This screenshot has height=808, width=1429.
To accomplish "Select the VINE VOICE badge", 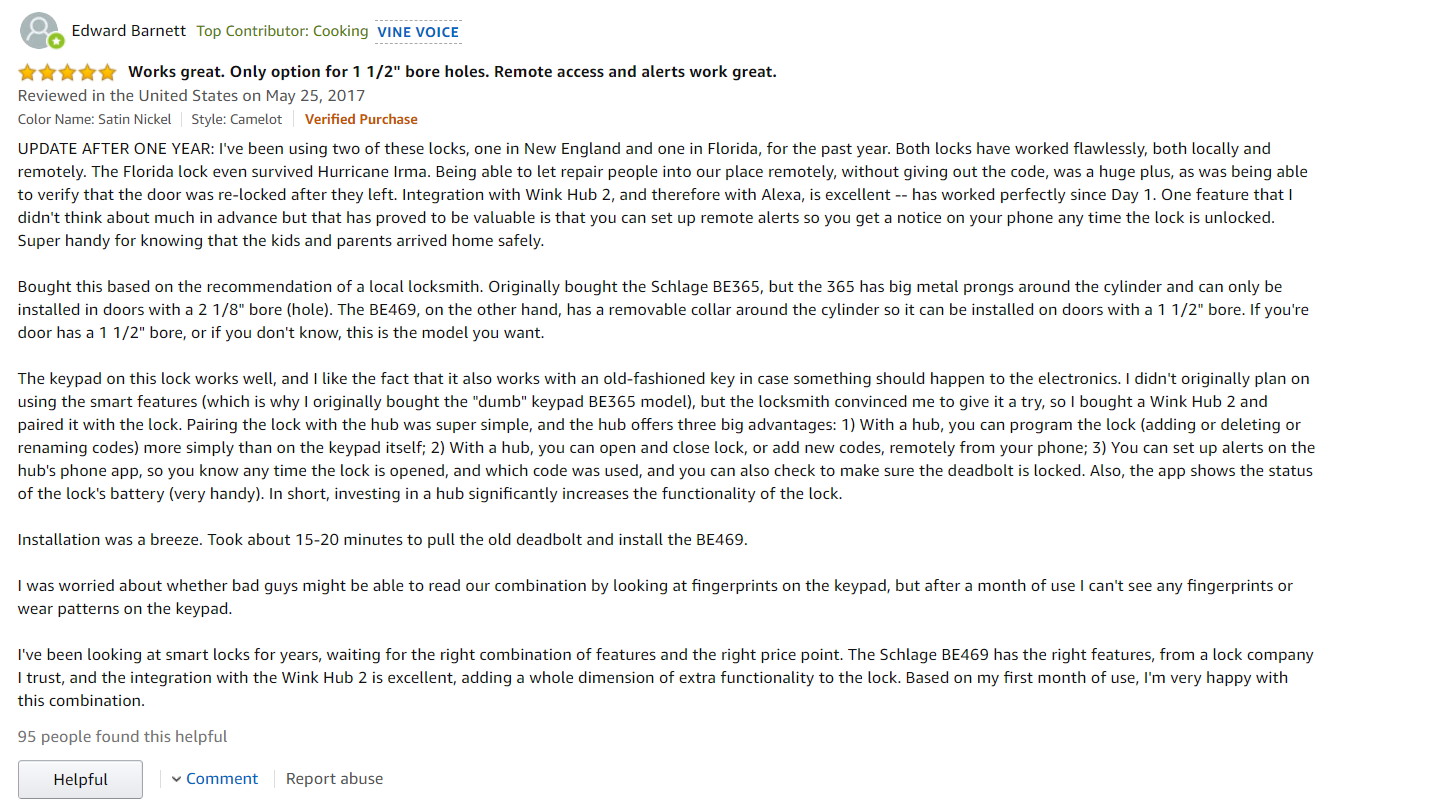I will point(418,32).
